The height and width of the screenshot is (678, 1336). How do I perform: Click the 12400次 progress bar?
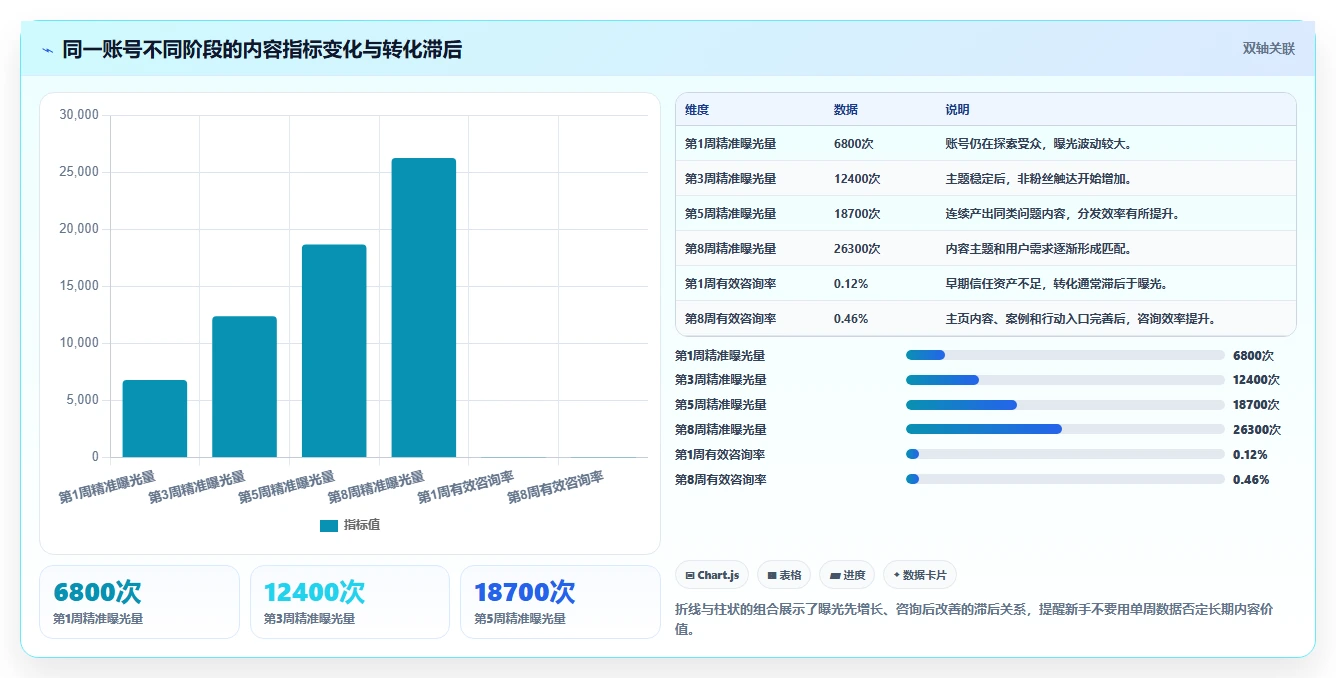point(1065,380)
